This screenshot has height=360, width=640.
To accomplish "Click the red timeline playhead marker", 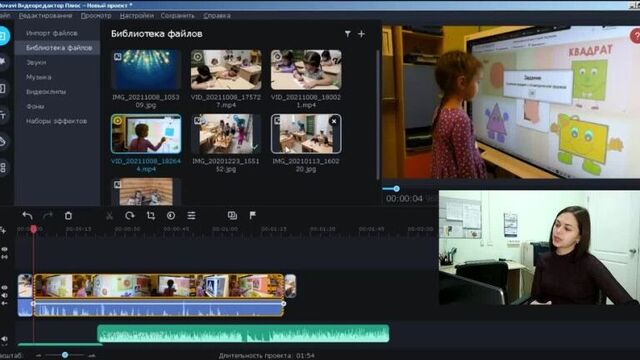I will coord(34,229).
